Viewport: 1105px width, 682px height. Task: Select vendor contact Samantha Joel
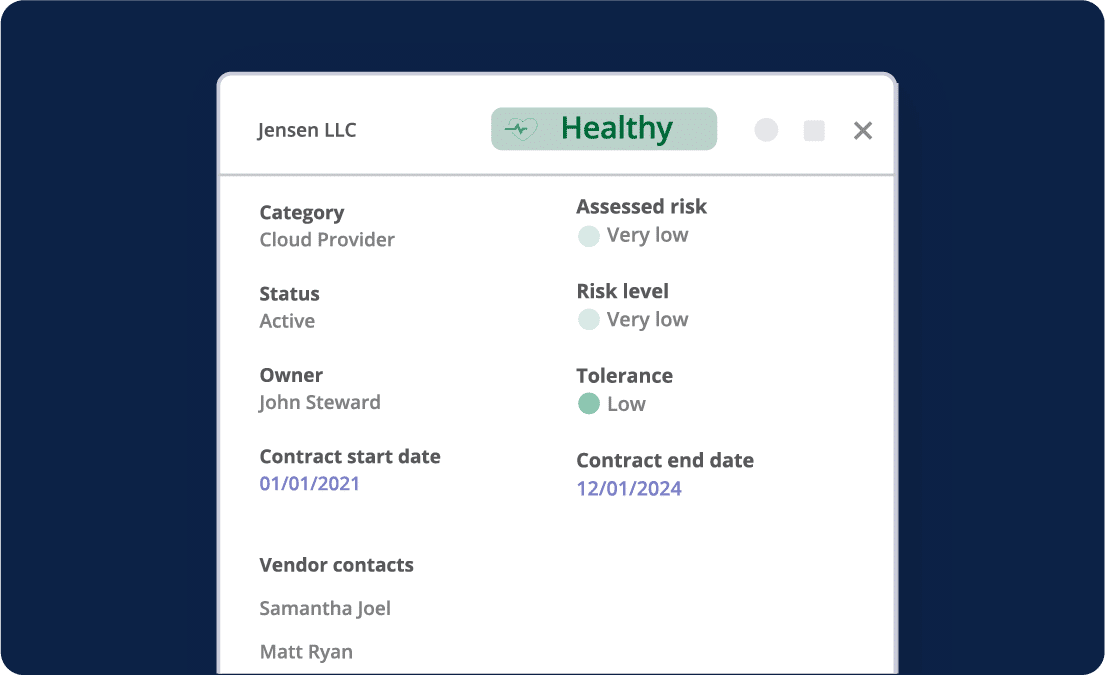click(x=325, y=608)
